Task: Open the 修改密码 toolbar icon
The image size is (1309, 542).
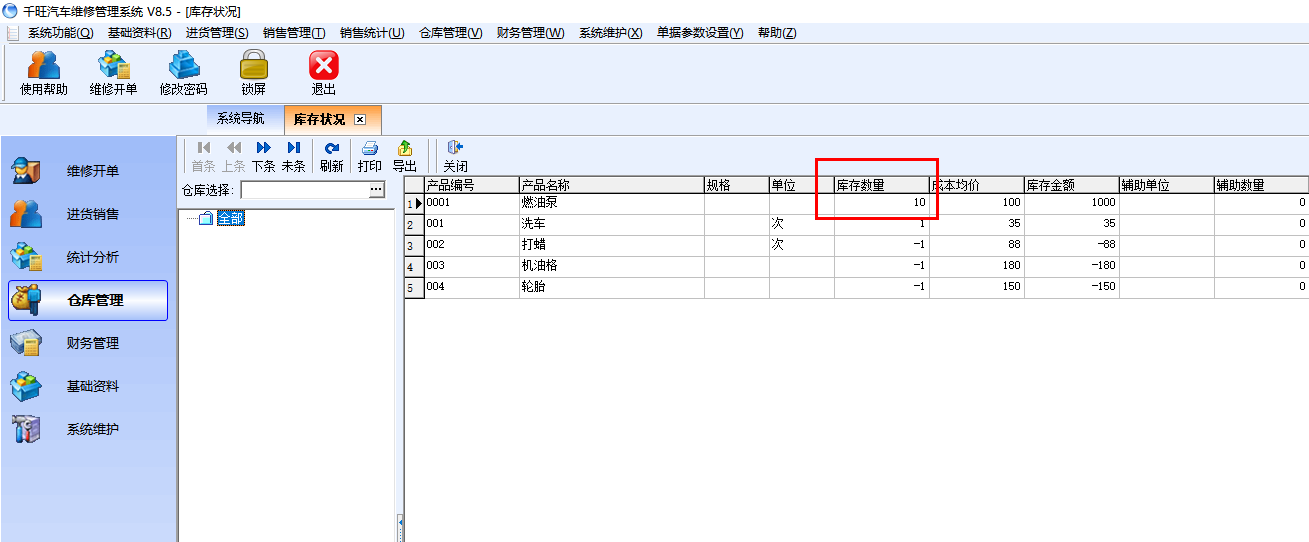Action: point(183,73)
